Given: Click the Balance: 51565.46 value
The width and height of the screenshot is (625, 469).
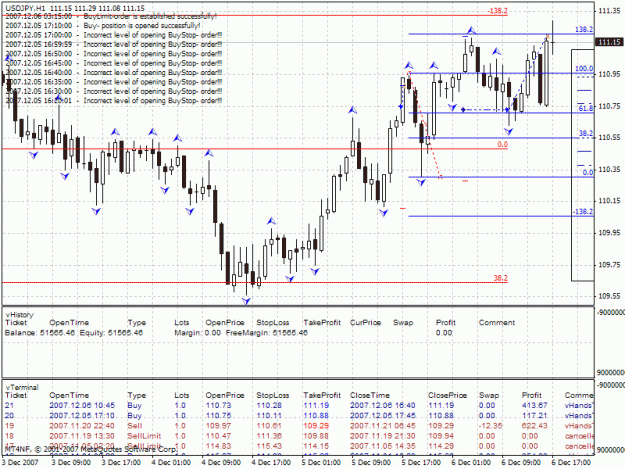Looking at the screenshot, I should (40, 333).
